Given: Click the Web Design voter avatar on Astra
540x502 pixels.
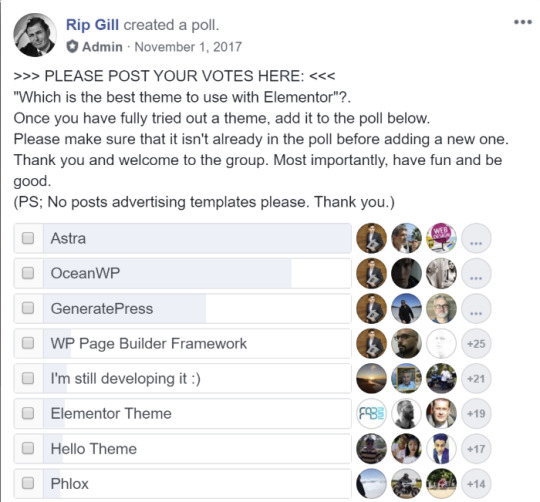Looking at the screenshot, I should point(441,238).
